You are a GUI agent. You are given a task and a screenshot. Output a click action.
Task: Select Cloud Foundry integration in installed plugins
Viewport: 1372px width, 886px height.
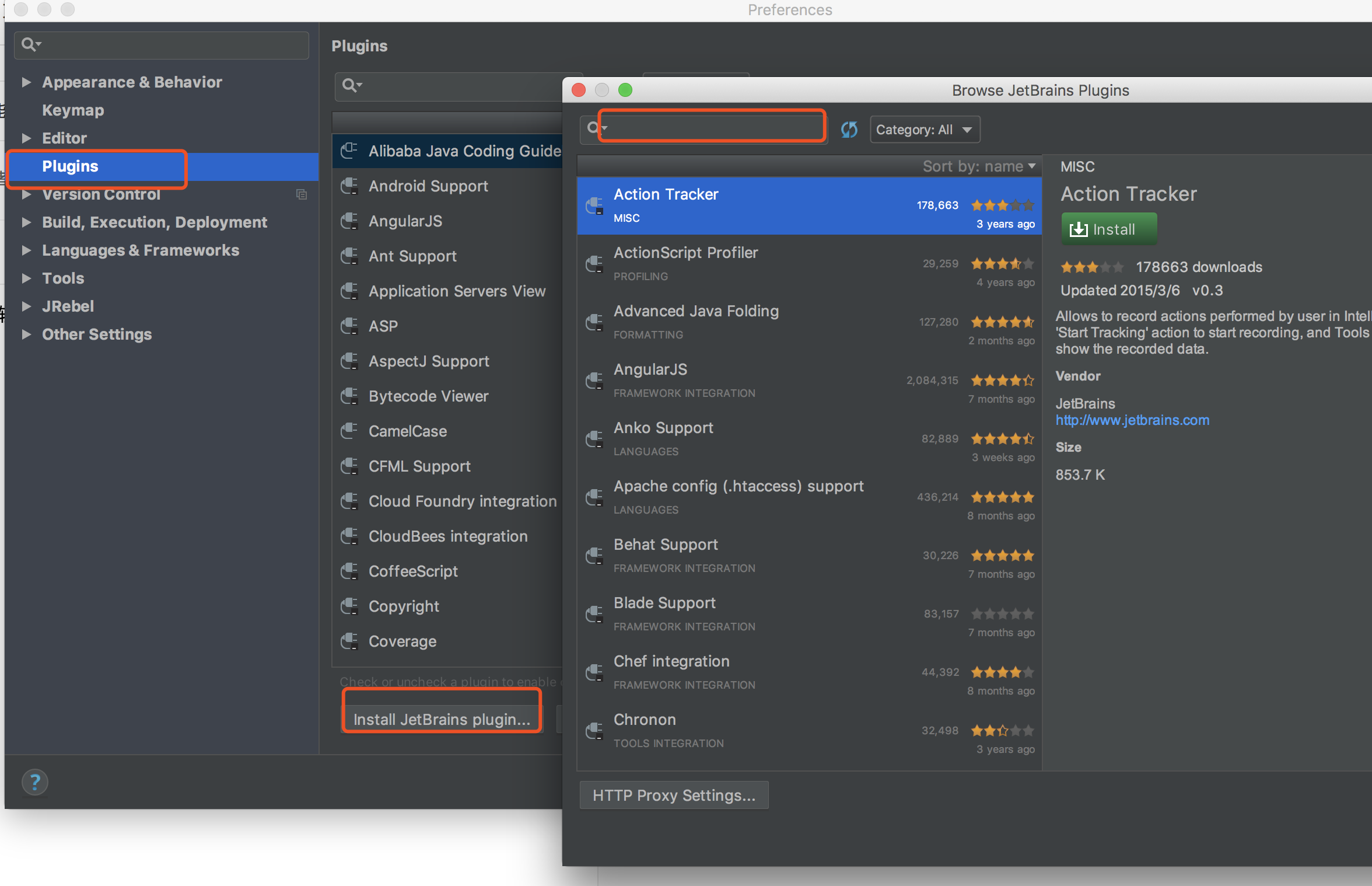[x=447, y=501]
